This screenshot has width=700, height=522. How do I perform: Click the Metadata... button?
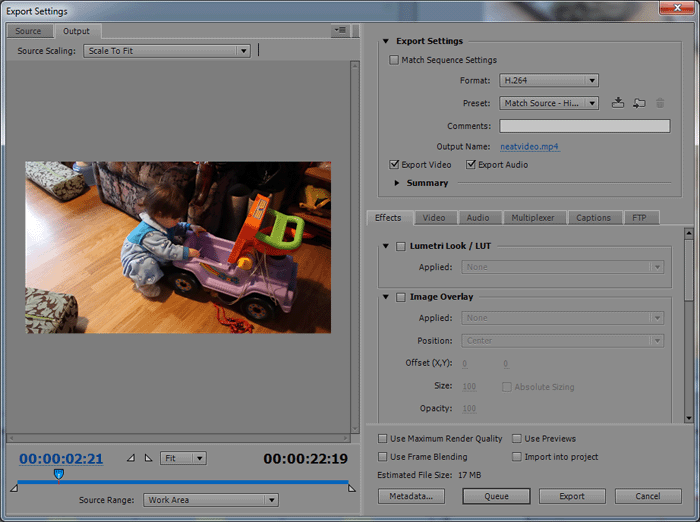click(x=411, y=496)
